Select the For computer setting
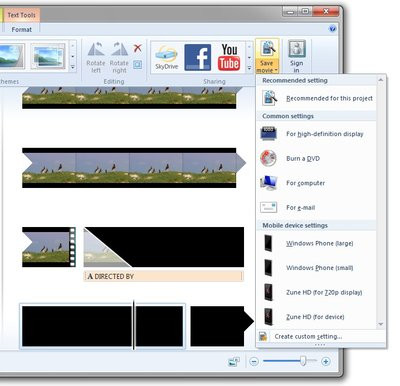400x386 pixels. pyautogui.click(x=316, y=183)
